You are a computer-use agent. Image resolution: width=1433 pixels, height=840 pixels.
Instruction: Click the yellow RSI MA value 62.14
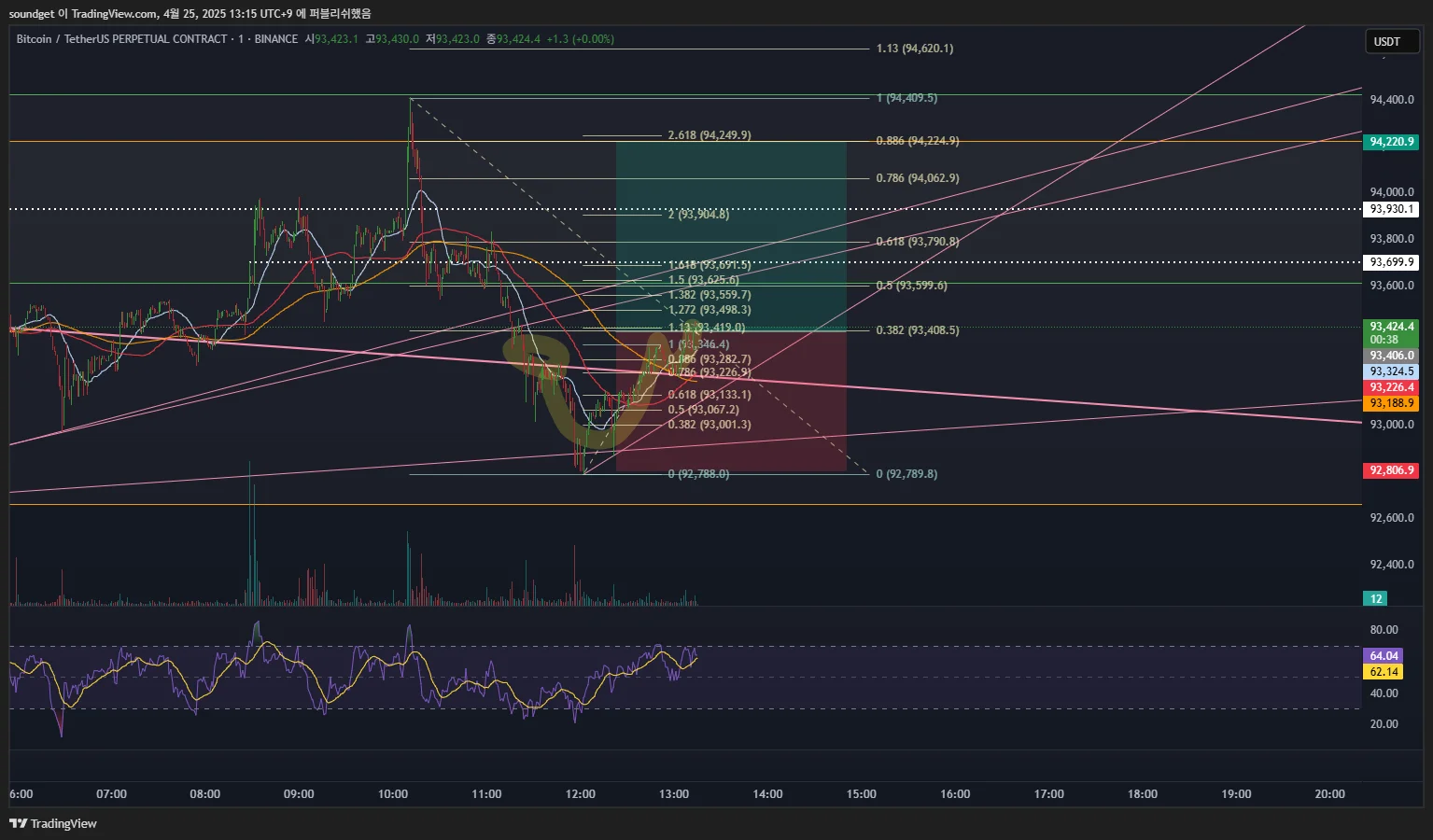1384,672
